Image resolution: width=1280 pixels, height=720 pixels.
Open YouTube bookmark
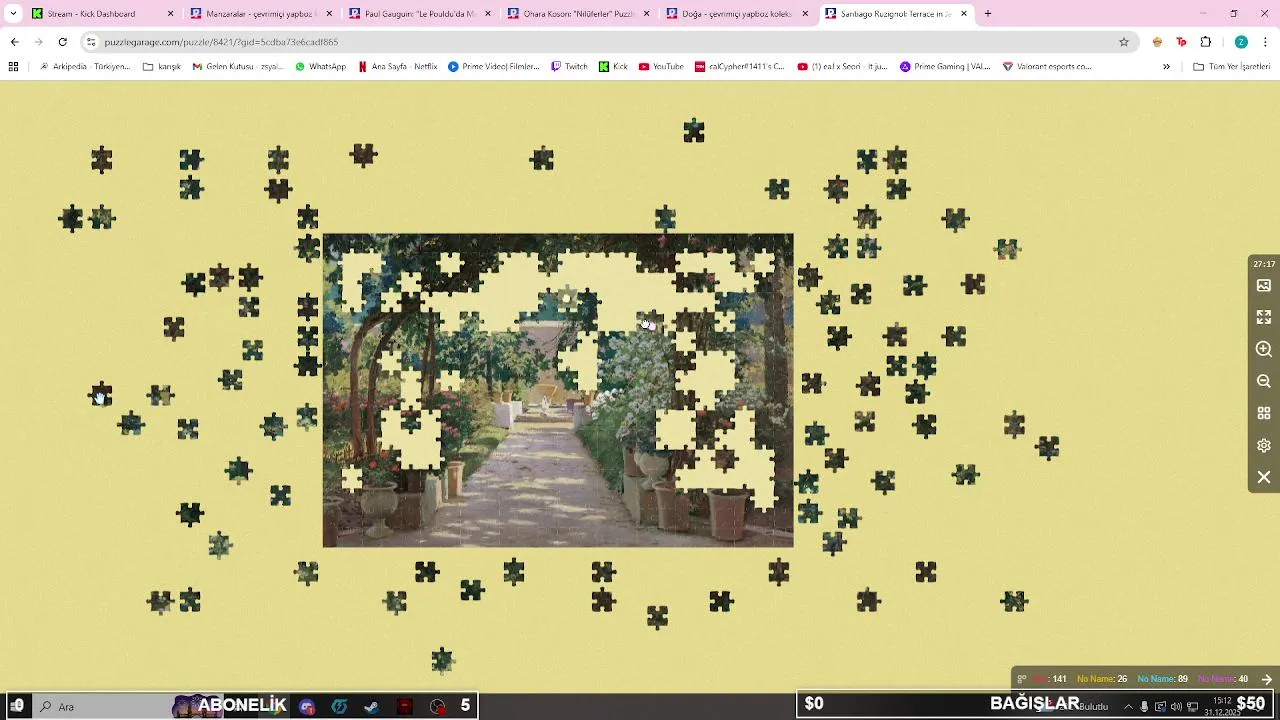pos(661,66)
